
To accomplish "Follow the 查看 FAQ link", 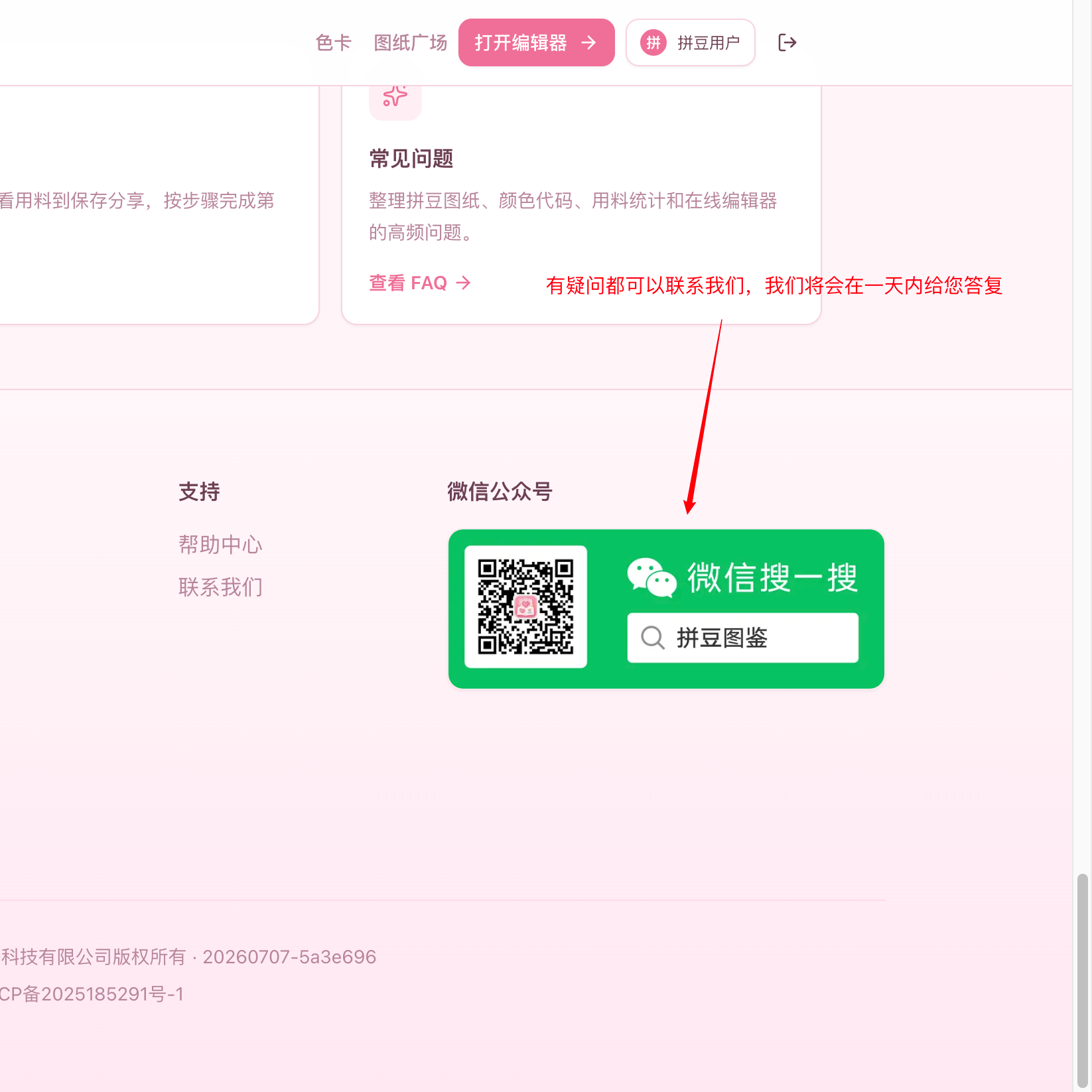I will 420,283.
